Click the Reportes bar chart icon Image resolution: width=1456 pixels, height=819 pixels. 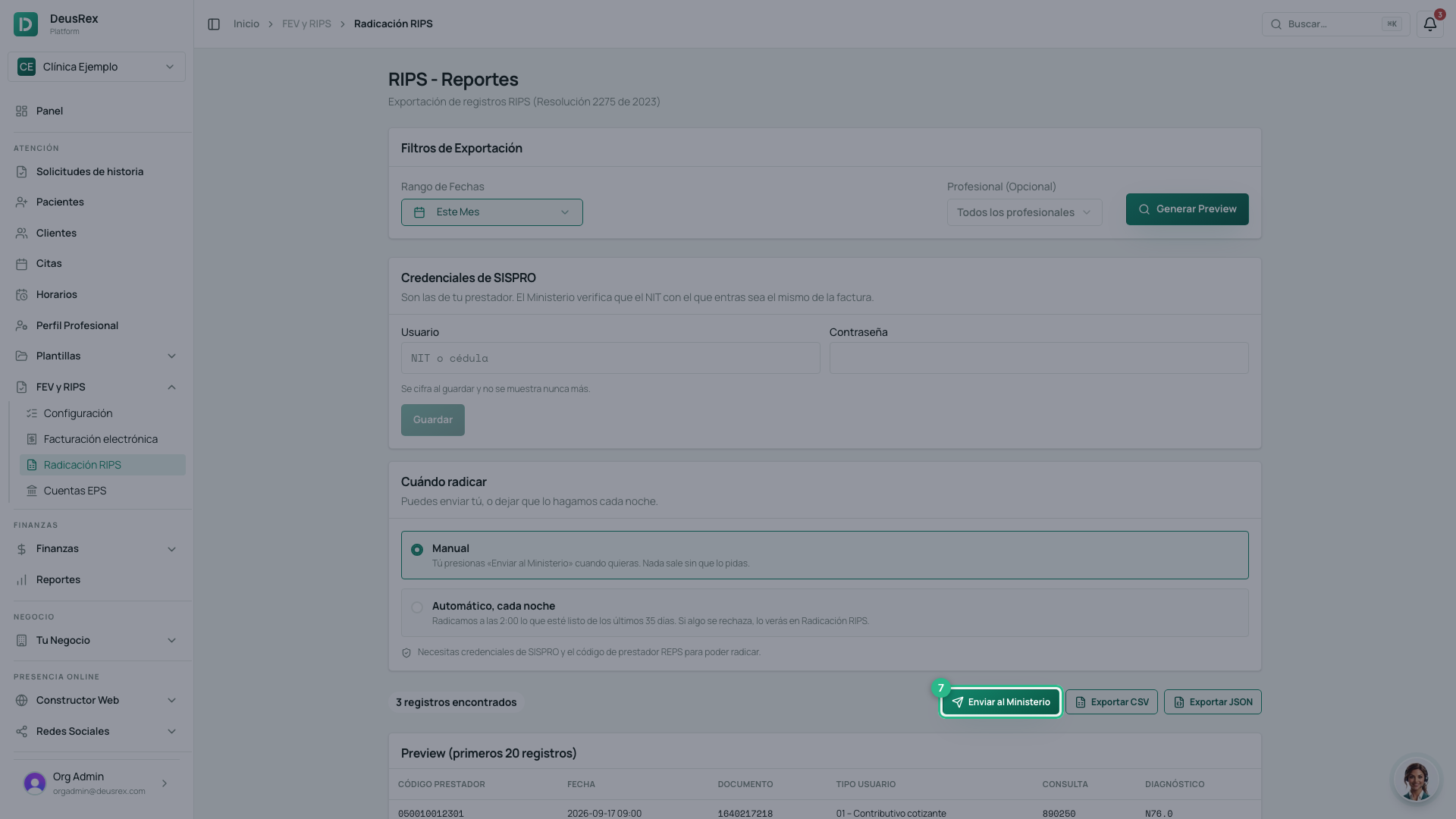21,580
